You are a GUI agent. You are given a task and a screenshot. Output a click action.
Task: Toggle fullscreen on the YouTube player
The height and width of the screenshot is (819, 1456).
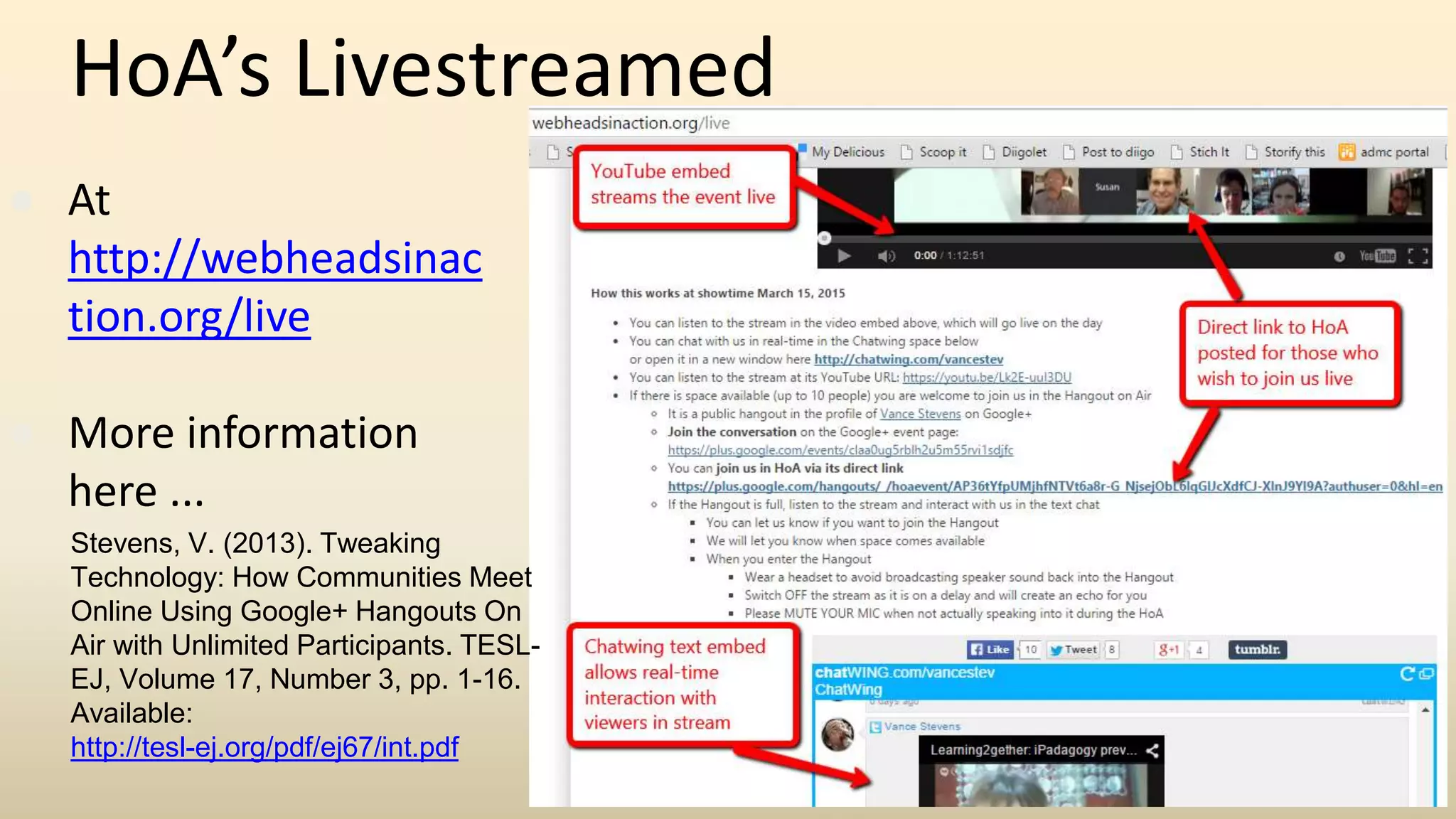click(x=1418, y=256)
